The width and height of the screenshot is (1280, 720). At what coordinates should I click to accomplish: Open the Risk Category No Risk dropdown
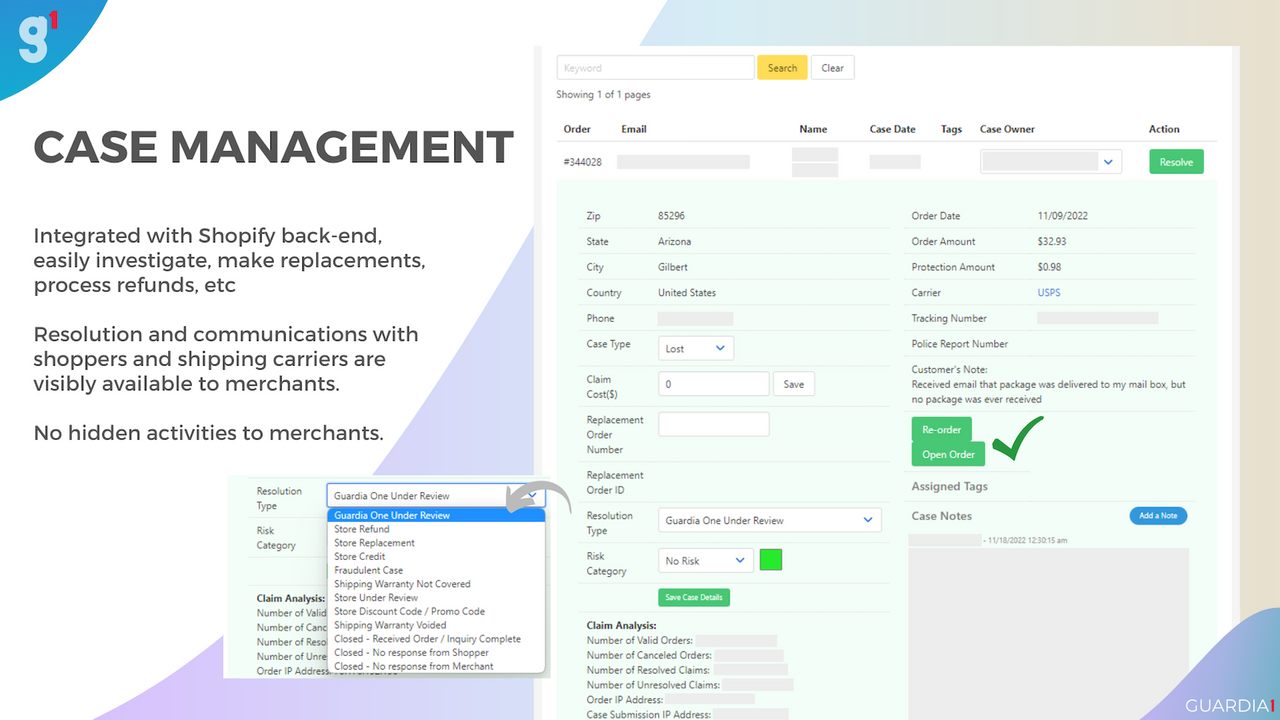[x=705, y=561]
